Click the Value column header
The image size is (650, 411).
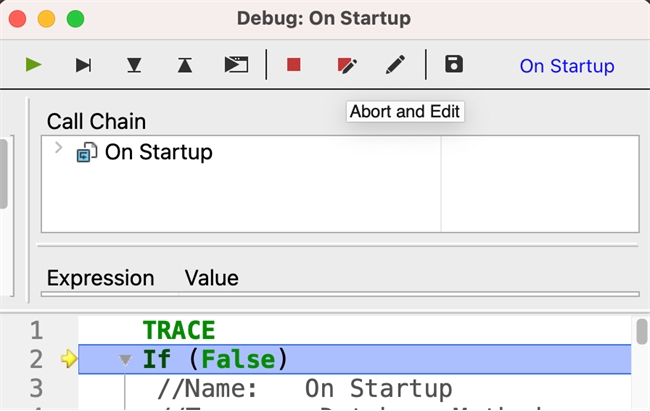tap(211, 278)
